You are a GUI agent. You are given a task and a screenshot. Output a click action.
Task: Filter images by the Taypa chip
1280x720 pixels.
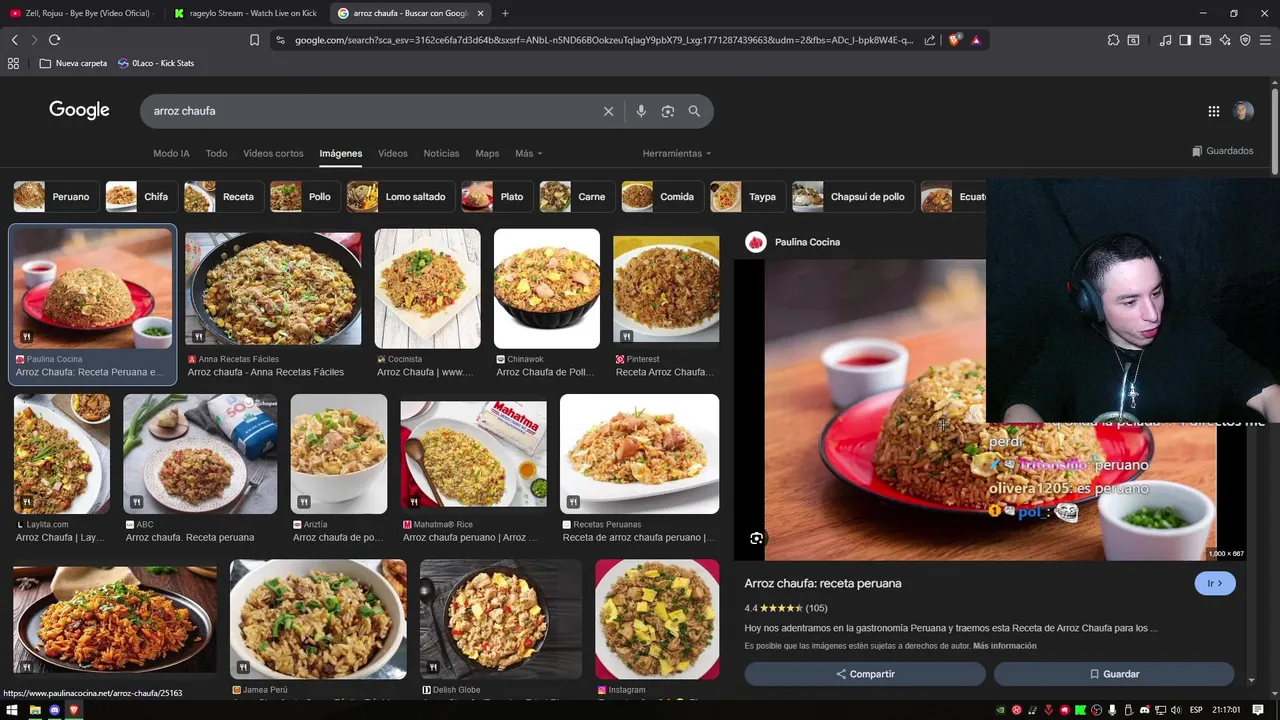point(746,197)
